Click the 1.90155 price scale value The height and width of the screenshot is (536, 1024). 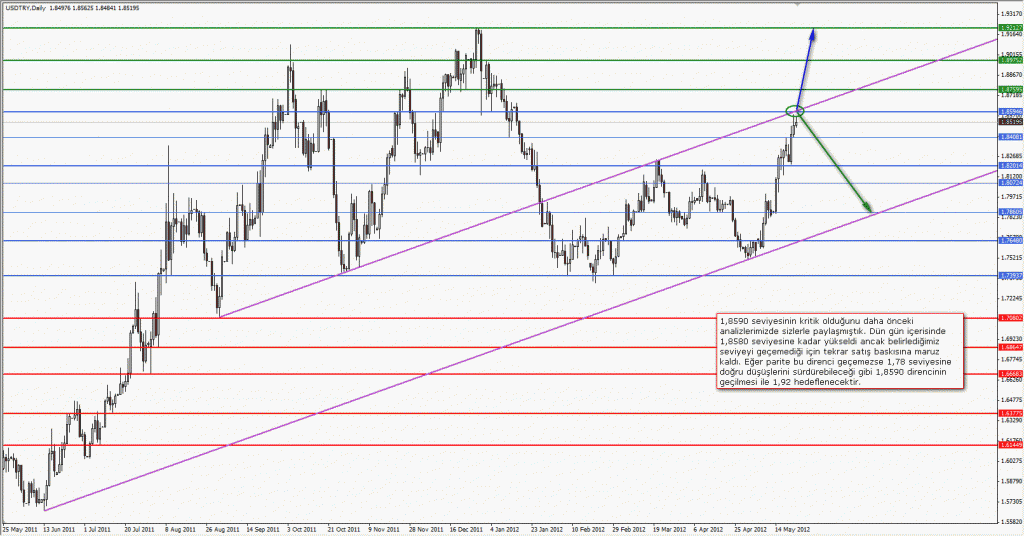(x=1010, y=54)
